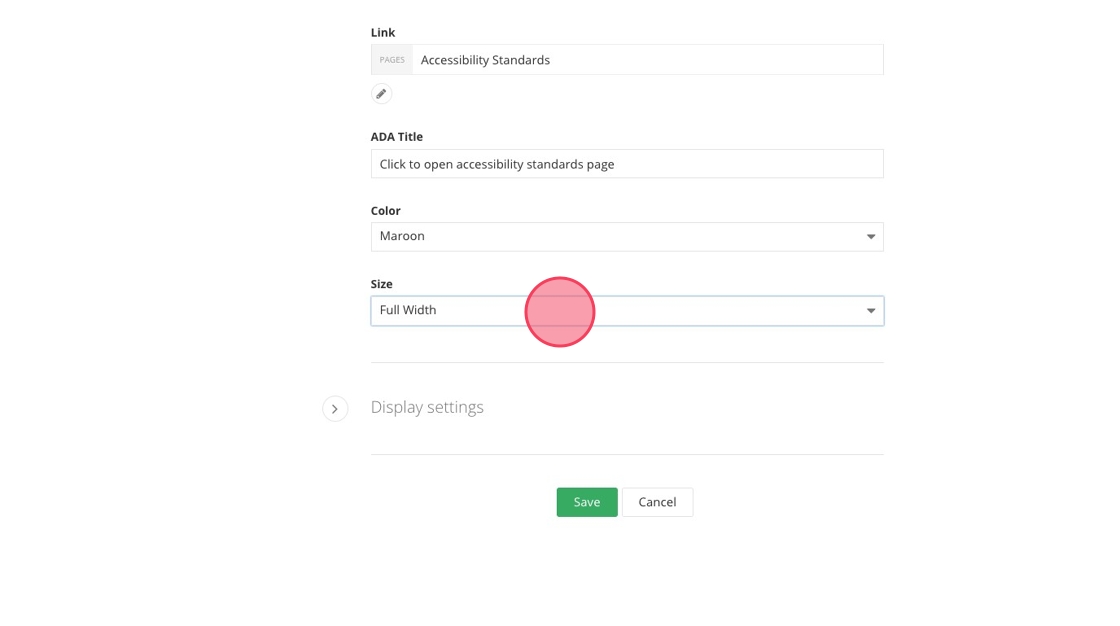
Task: Click the Accessibility Standards link field
Action: tap(647, 60)
